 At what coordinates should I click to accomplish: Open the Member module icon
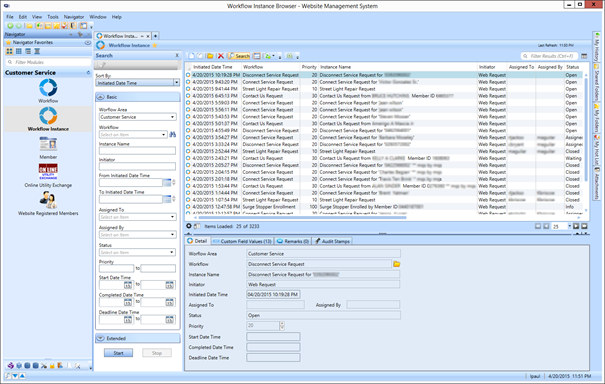(48, 145)
